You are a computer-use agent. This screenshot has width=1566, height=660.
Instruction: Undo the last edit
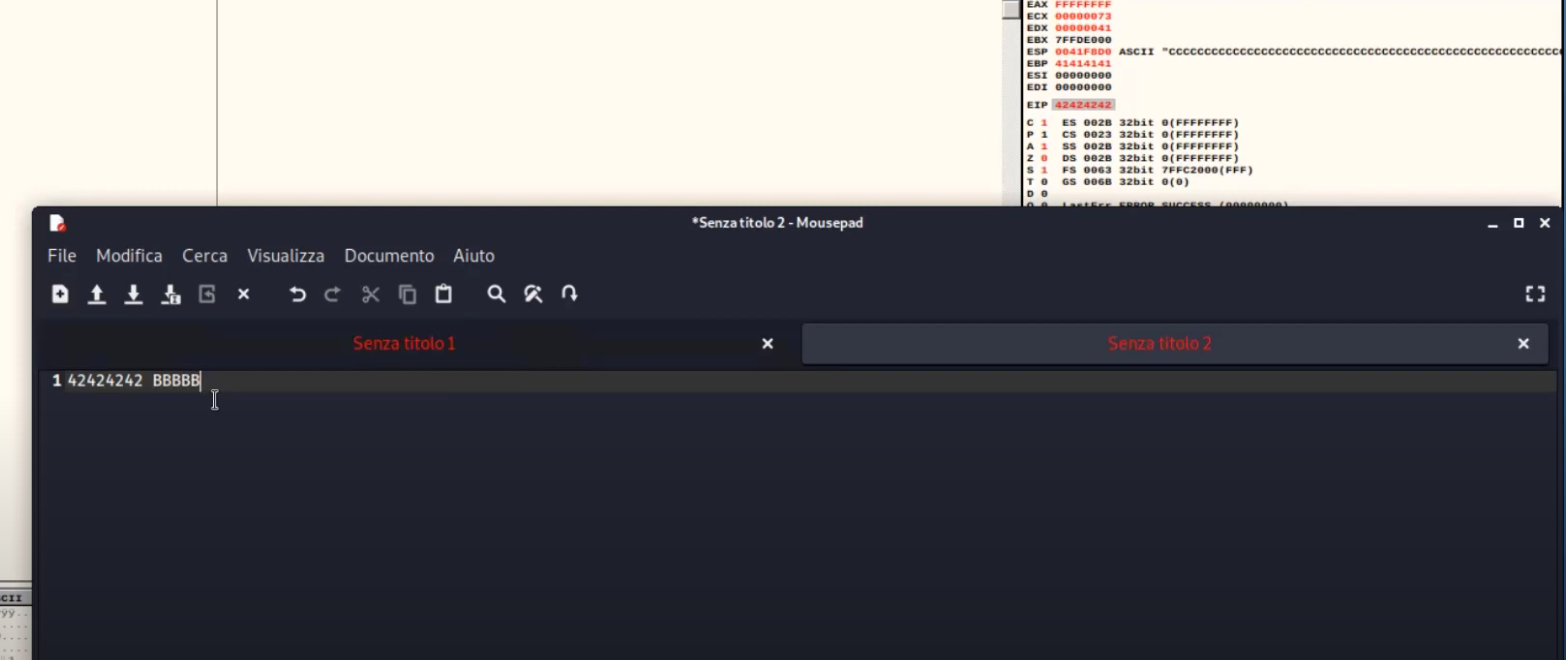pyautogui.click(x=297, y=294)
